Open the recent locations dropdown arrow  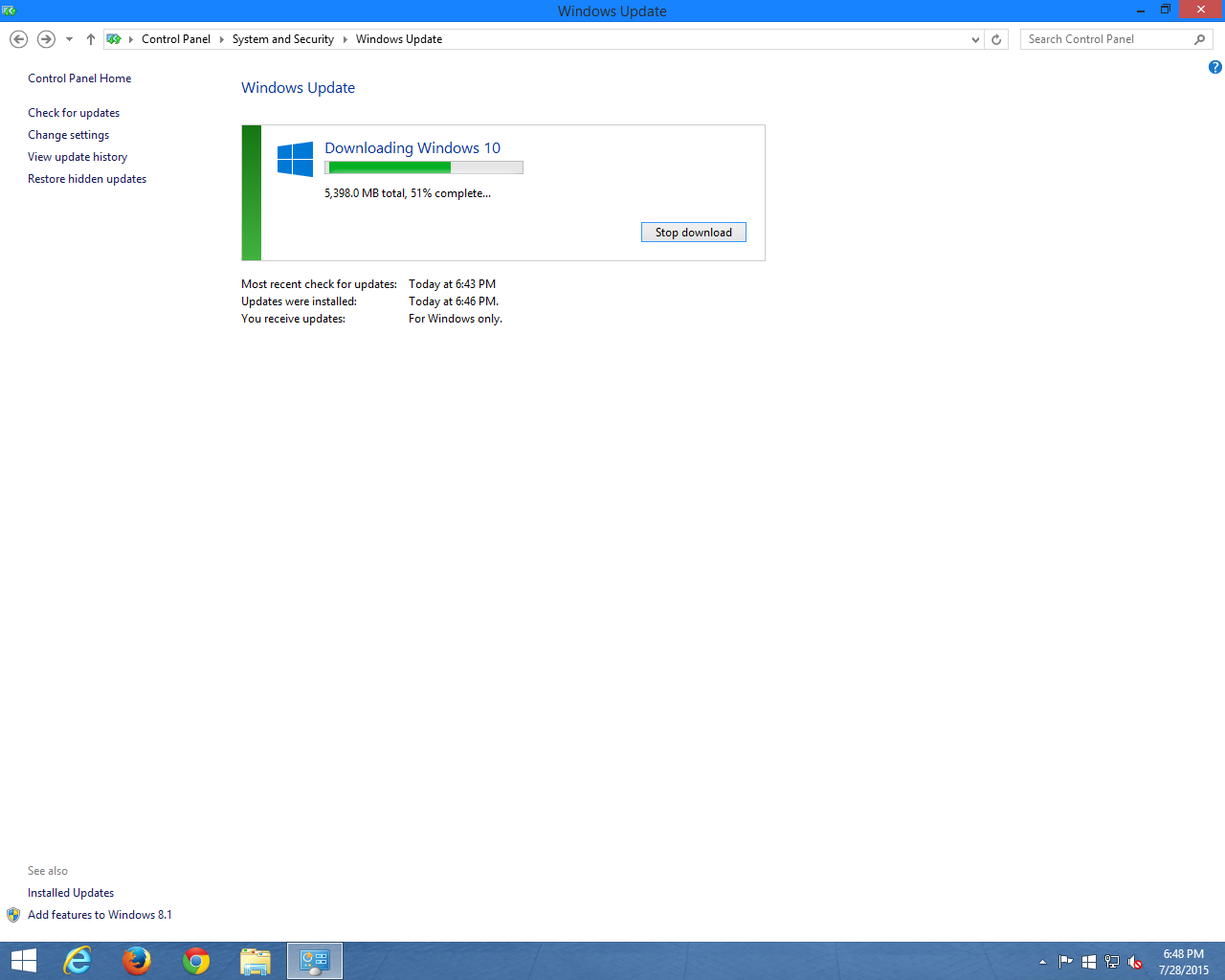click(x=69, y=39)
